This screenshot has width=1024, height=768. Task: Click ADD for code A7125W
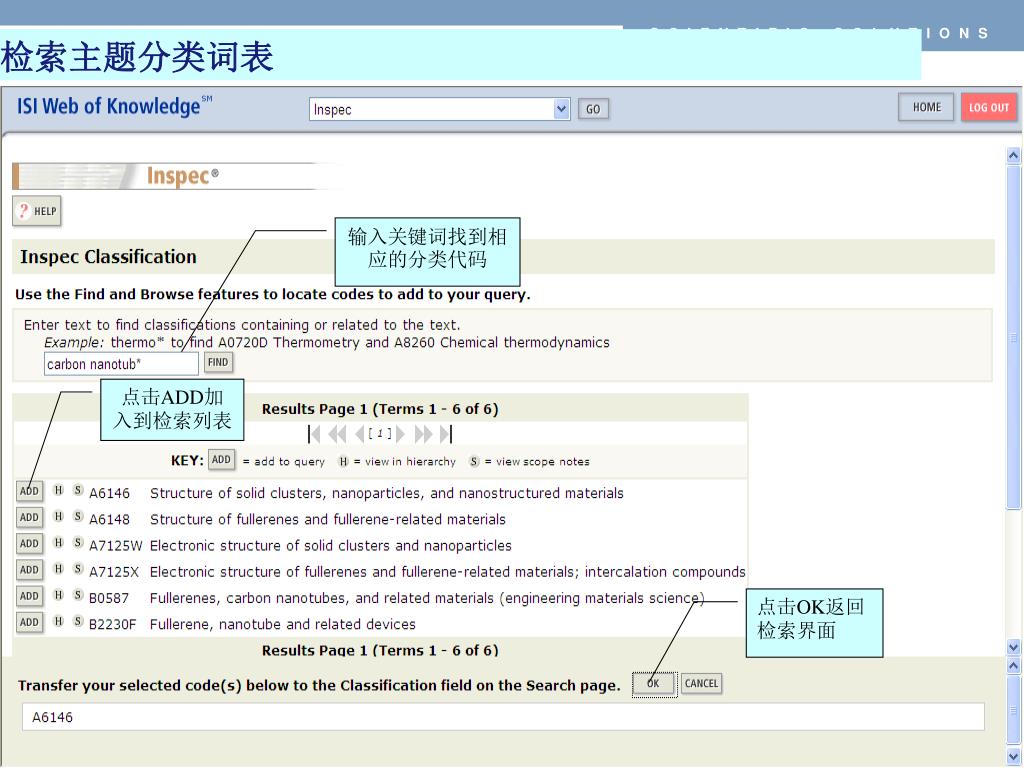click(x=29, y=543)
